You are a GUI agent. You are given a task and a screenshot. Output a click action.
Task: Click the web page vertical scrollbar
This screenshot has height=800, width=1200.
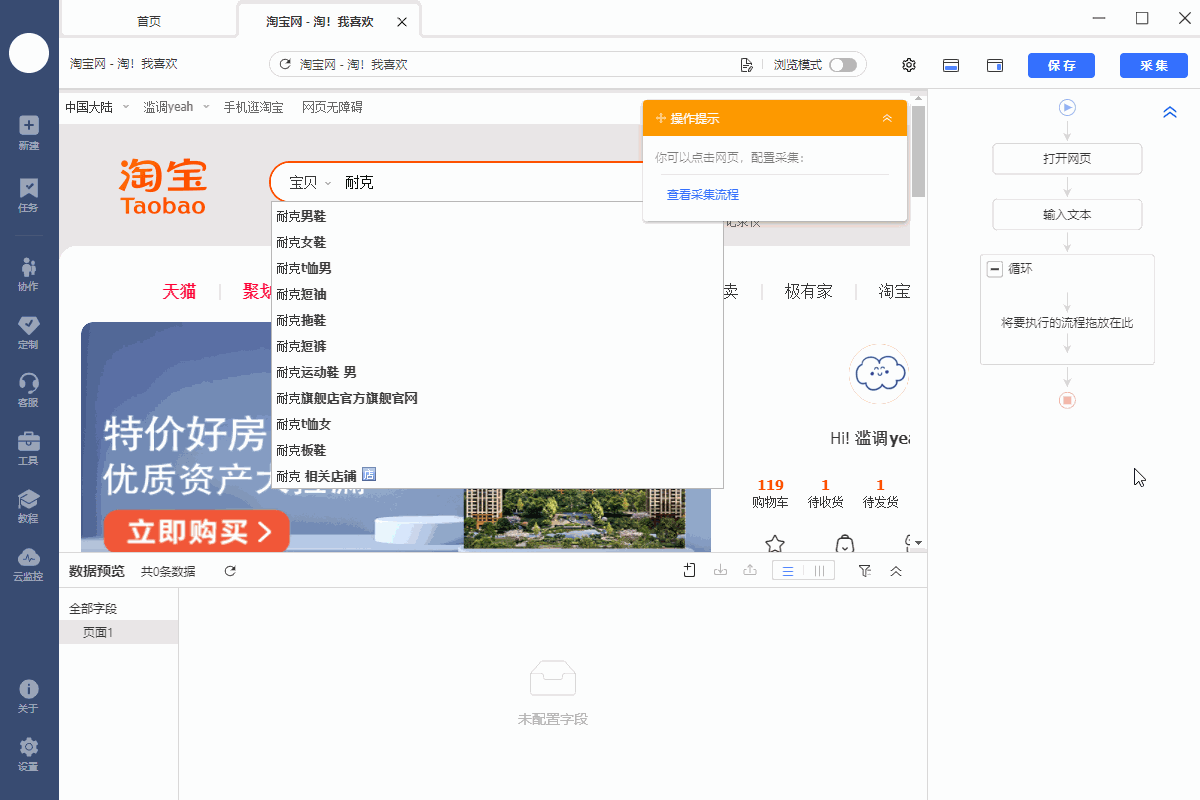coord(918,150)
